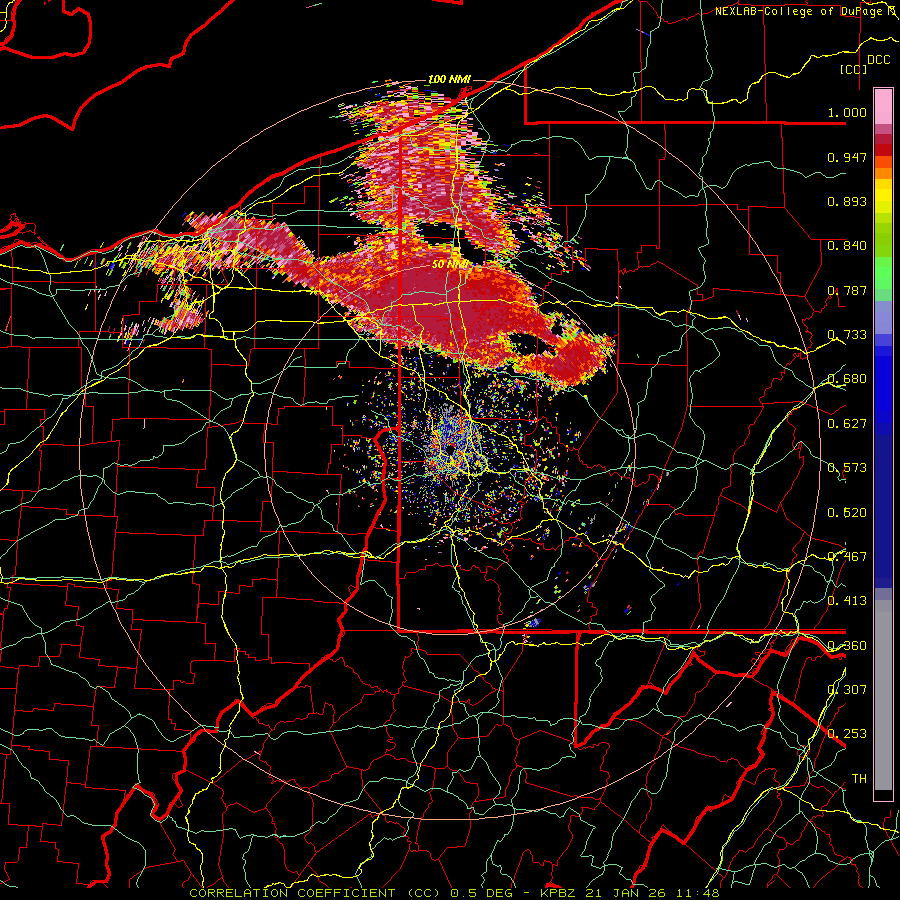
Task: Click the Correlation Coefficient caption at bottom
Action: tap(453, 893)
